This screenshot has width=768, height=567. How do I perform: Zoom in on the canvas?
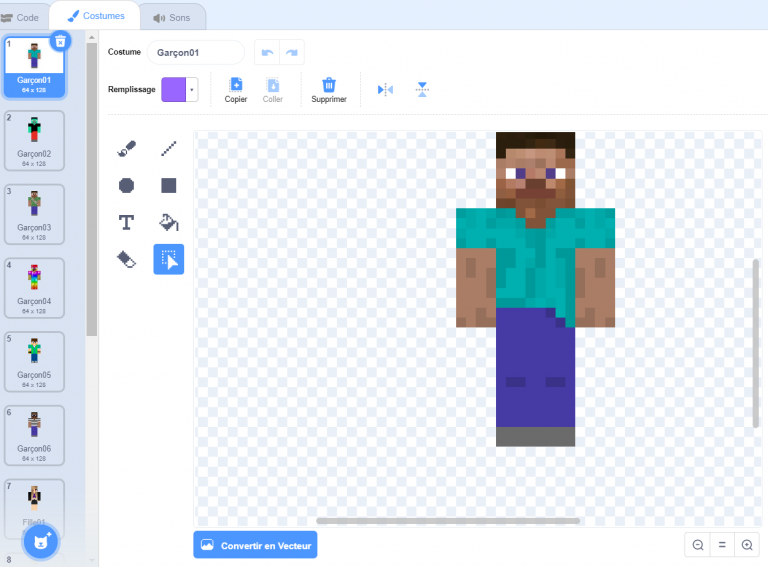pyautogui.click(x=747, y=545)
